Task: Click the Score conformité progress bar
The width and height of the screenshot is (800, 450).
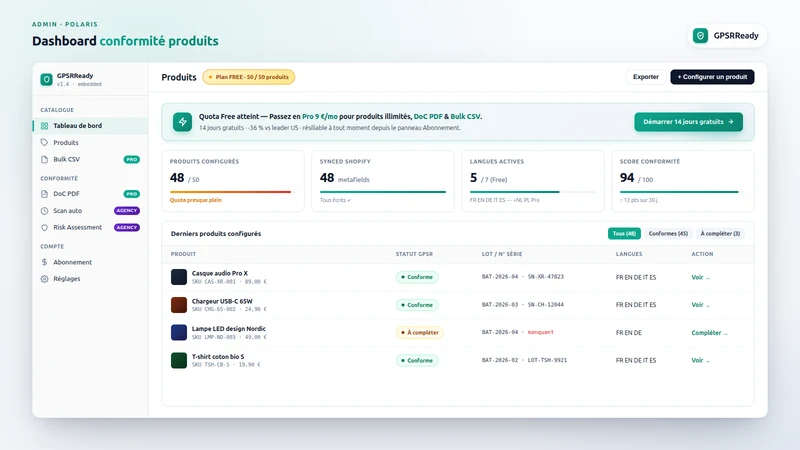Action: click(683, 192)
